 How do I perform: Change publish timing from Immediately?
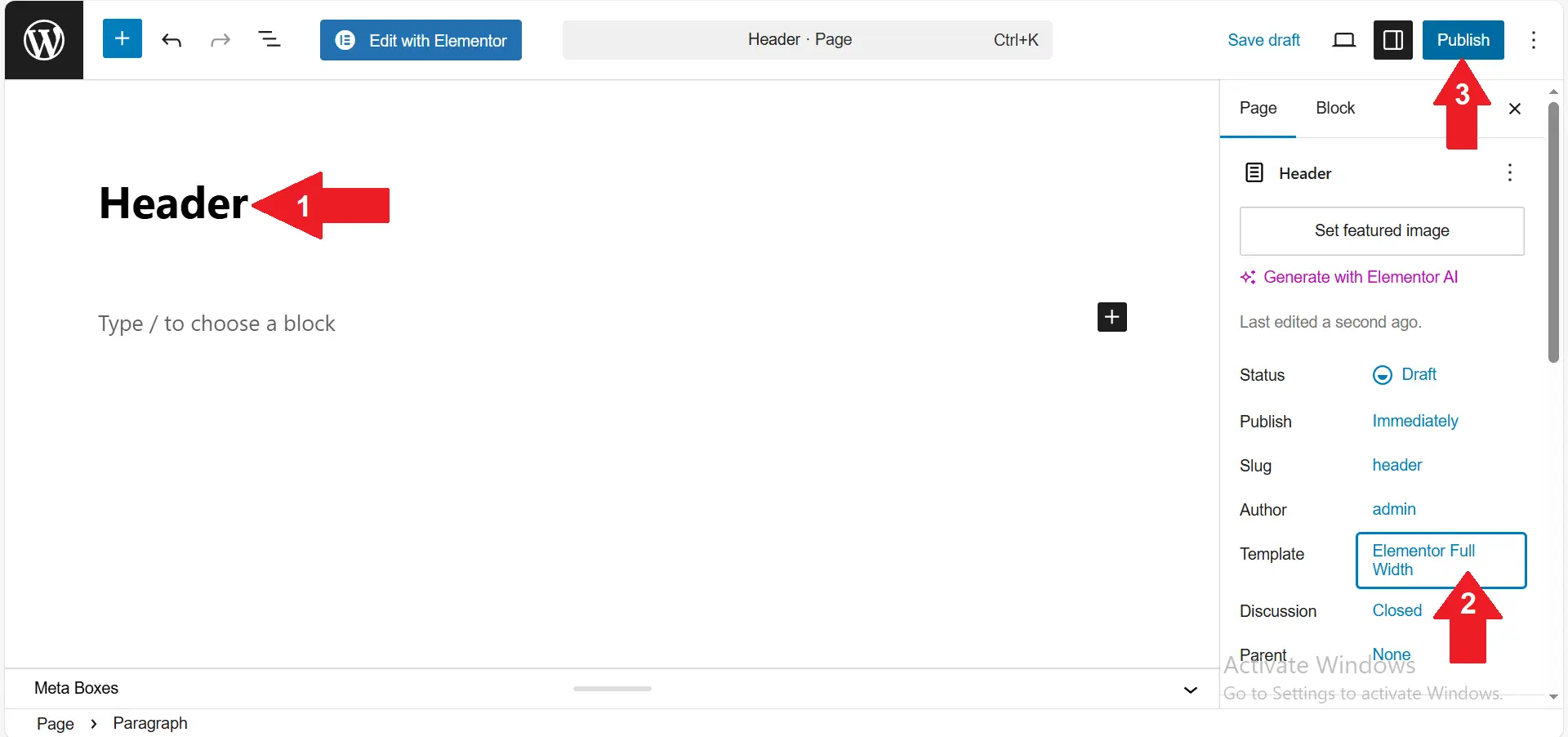click(1414, 421)
